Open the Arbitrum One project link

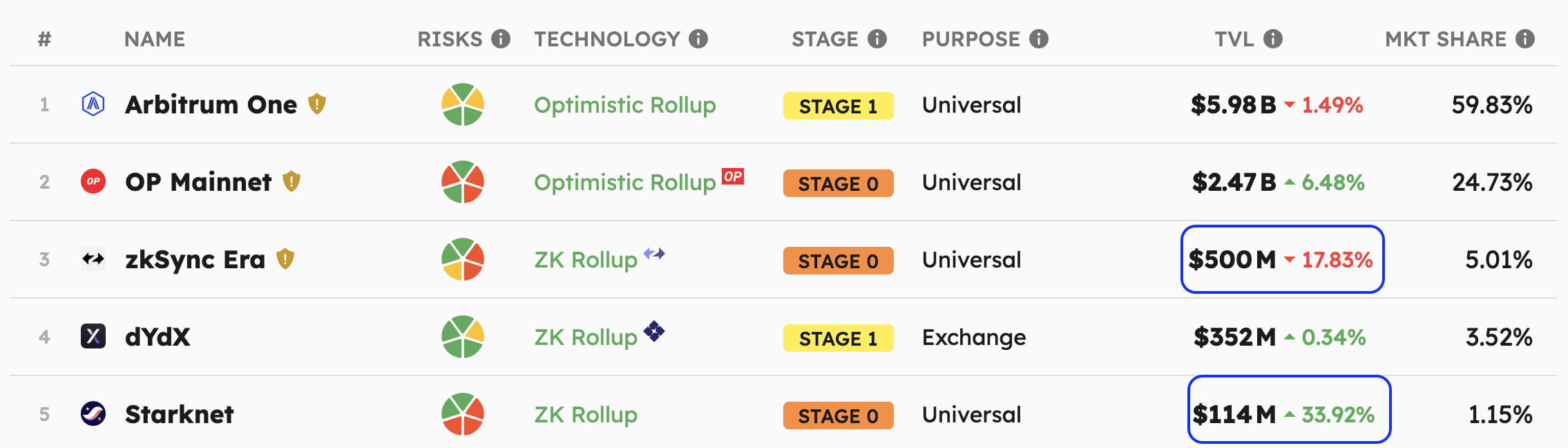211,104
